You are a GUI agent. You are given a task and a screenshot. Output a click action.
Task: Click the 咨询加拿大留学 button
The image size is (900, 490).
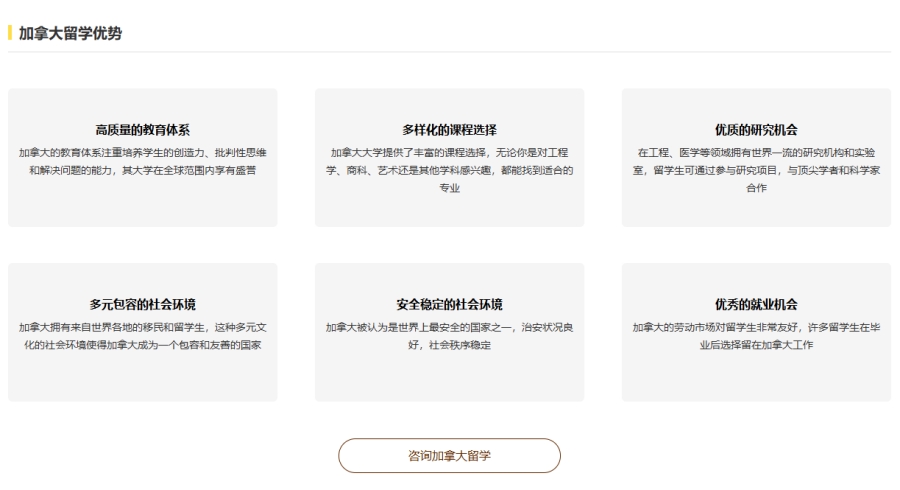click(449, 455)
